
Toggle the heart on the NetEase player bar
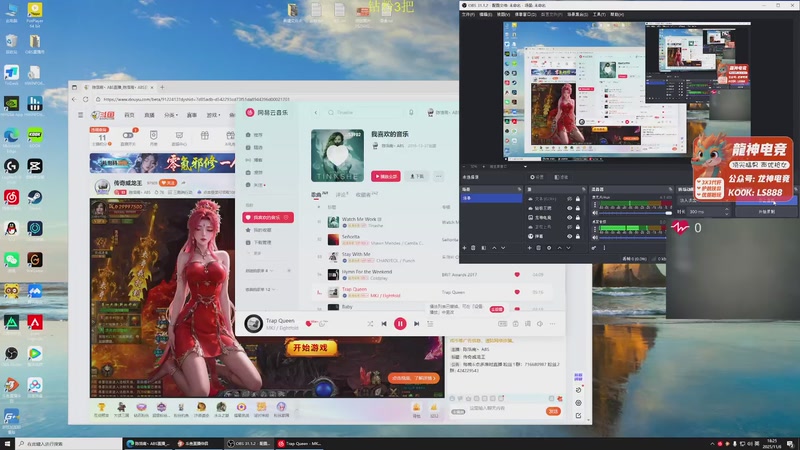point(308,323)
